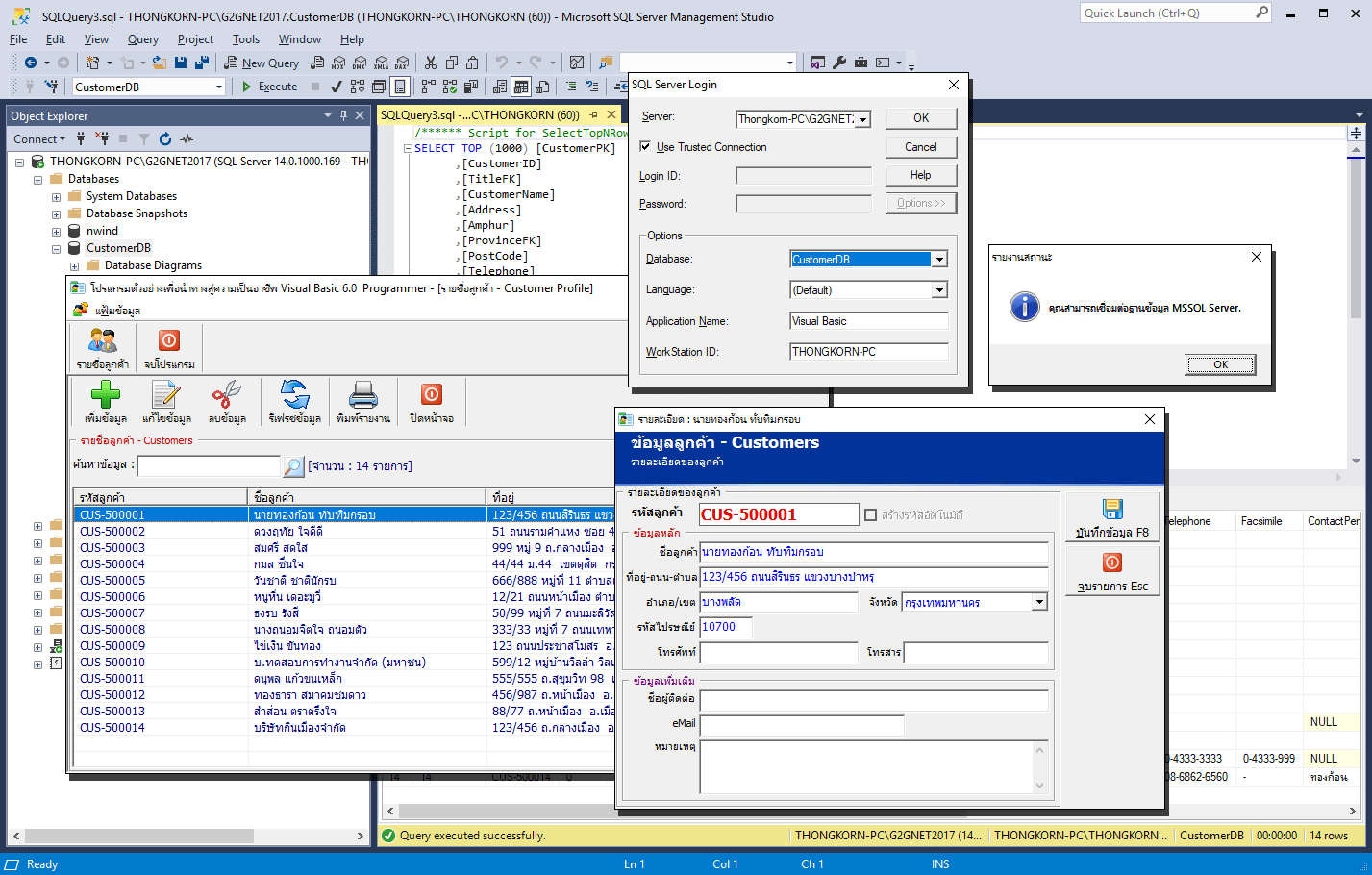This screenshot has height=875, width=1372.
Task: Click OK in the connection status message box
Action: [1220, 364]
